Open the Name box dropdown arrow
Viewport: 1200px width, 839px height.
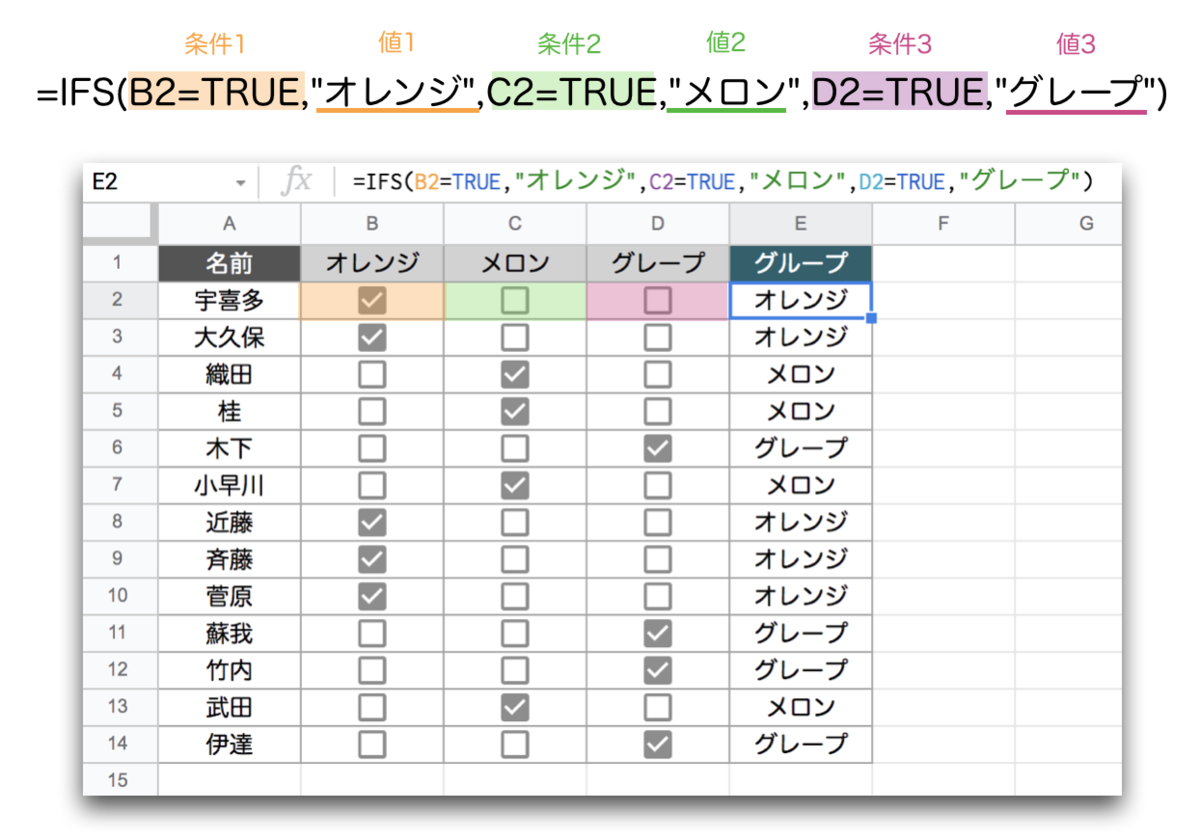click(x=240, y=183)
